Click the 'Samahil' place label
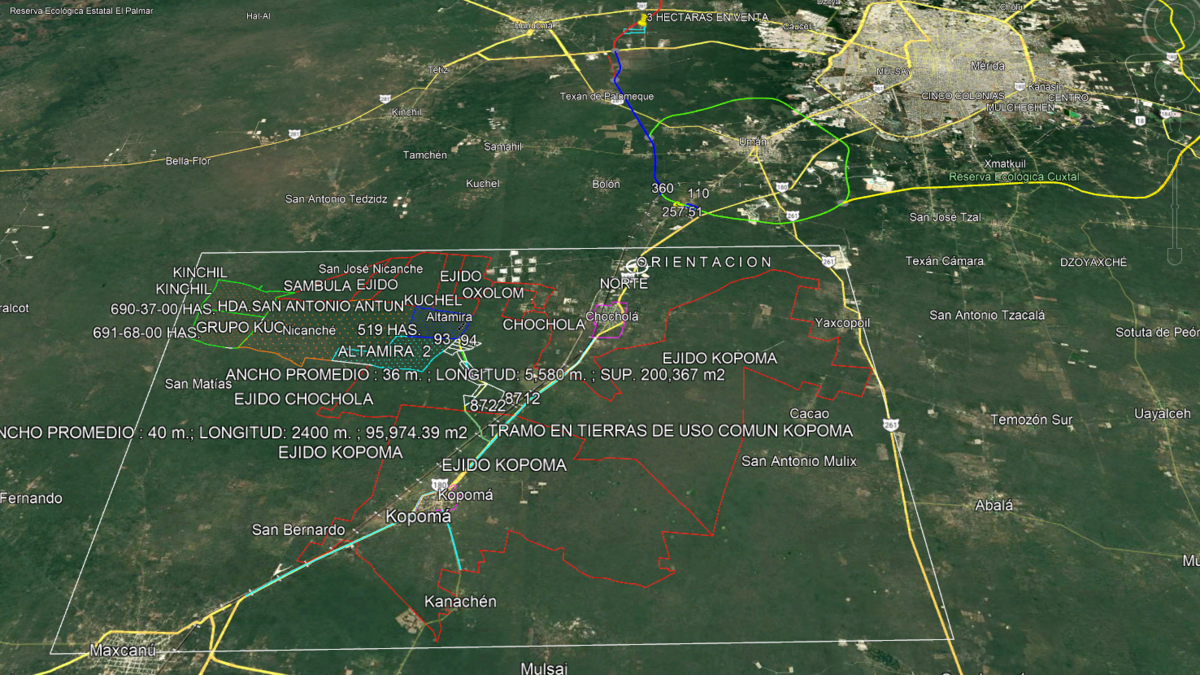Image resolution: width=1200 pixels, height=675 pixels. click(x=503, y=146)
